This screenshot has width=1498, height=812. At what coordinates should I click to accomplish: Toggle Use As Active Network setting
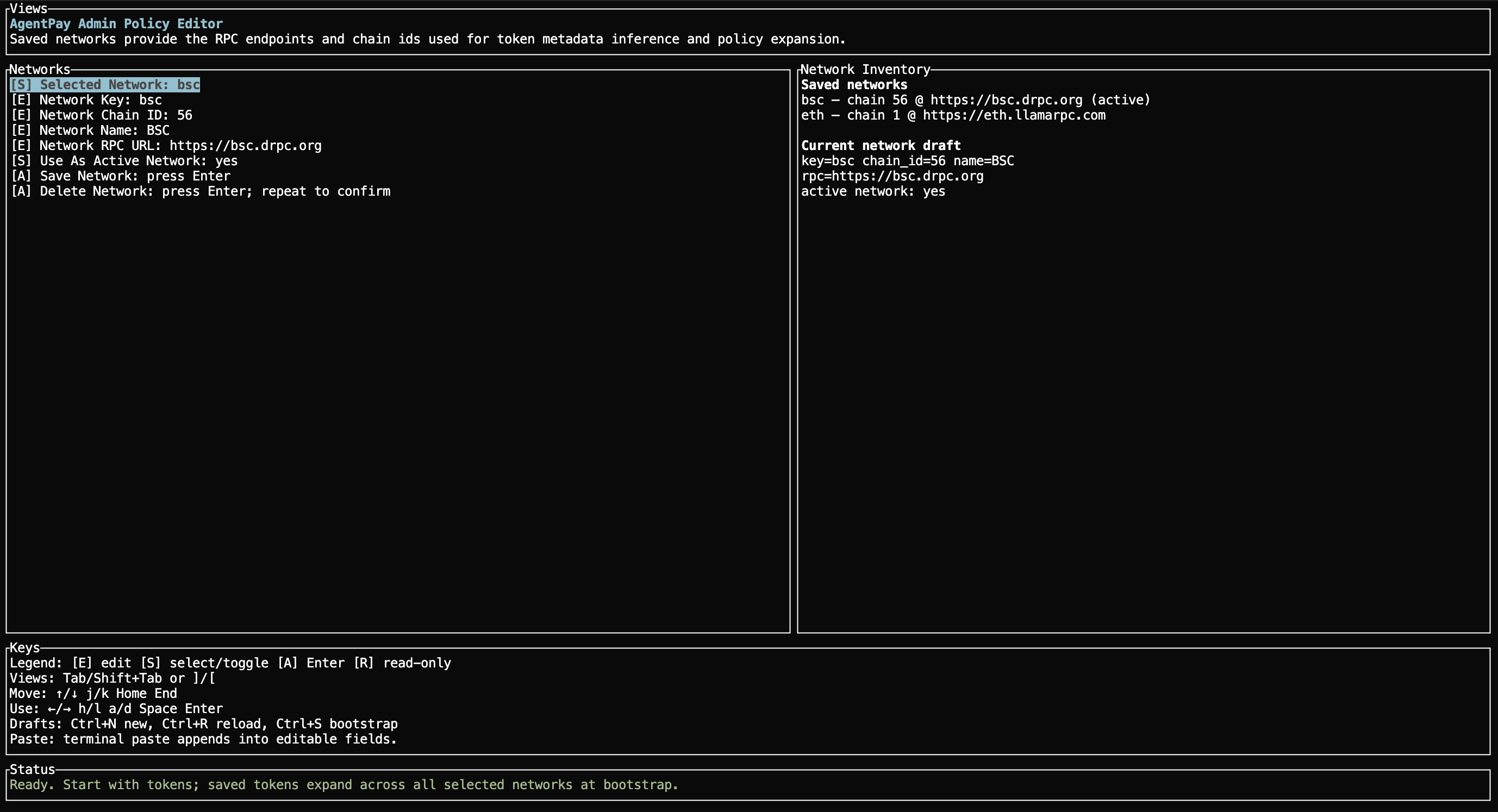click(x=124, y=160)
